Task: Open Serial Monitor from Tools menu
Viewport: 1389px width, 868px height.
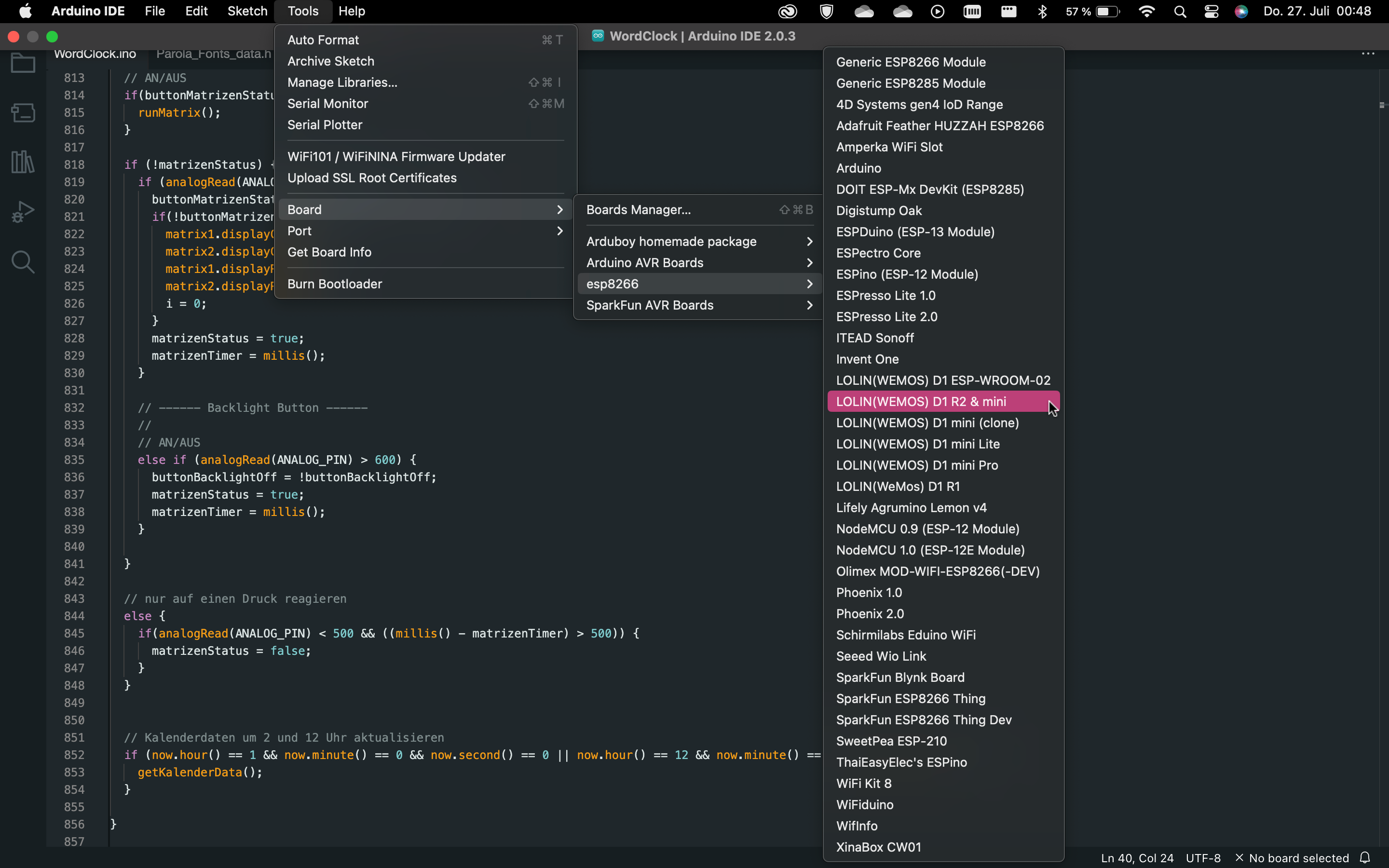Action: (425, 103)
